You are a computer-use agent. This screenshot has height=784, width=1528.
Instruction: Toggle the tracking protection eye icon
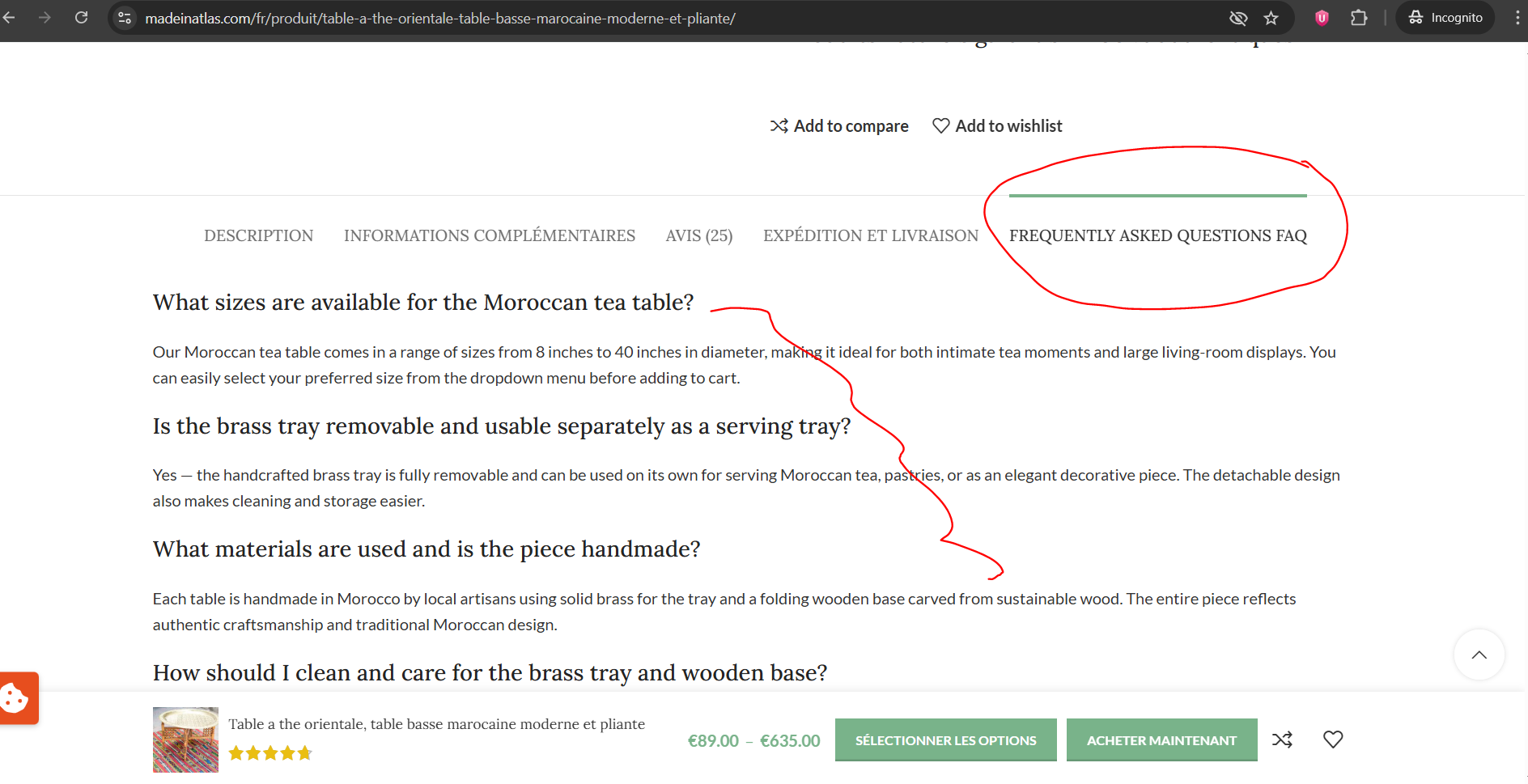click(x=1238, y=18)
